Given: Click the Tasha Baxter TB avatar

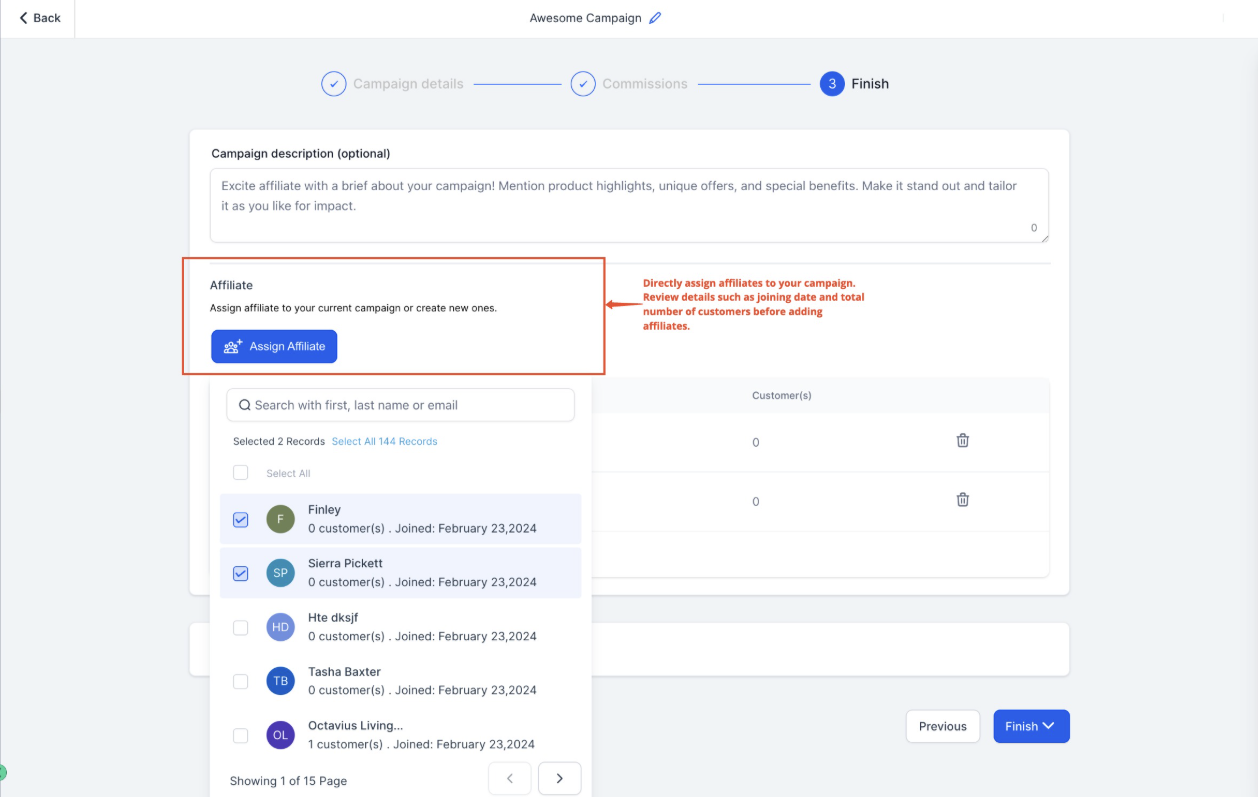Looking at the screenshot, I should click(281, 681).
